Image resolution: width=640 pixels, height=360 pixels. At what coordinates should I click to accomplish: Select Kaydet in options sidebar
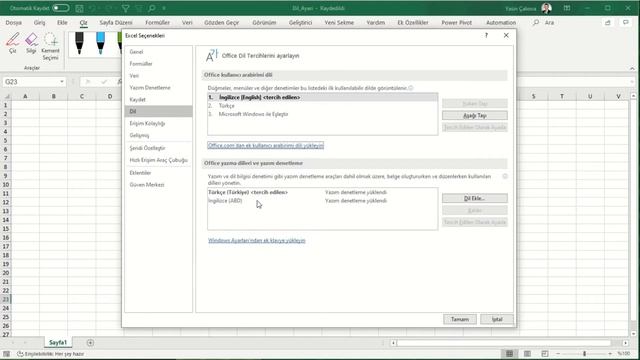pyautogui.click(x=158, y=99)
